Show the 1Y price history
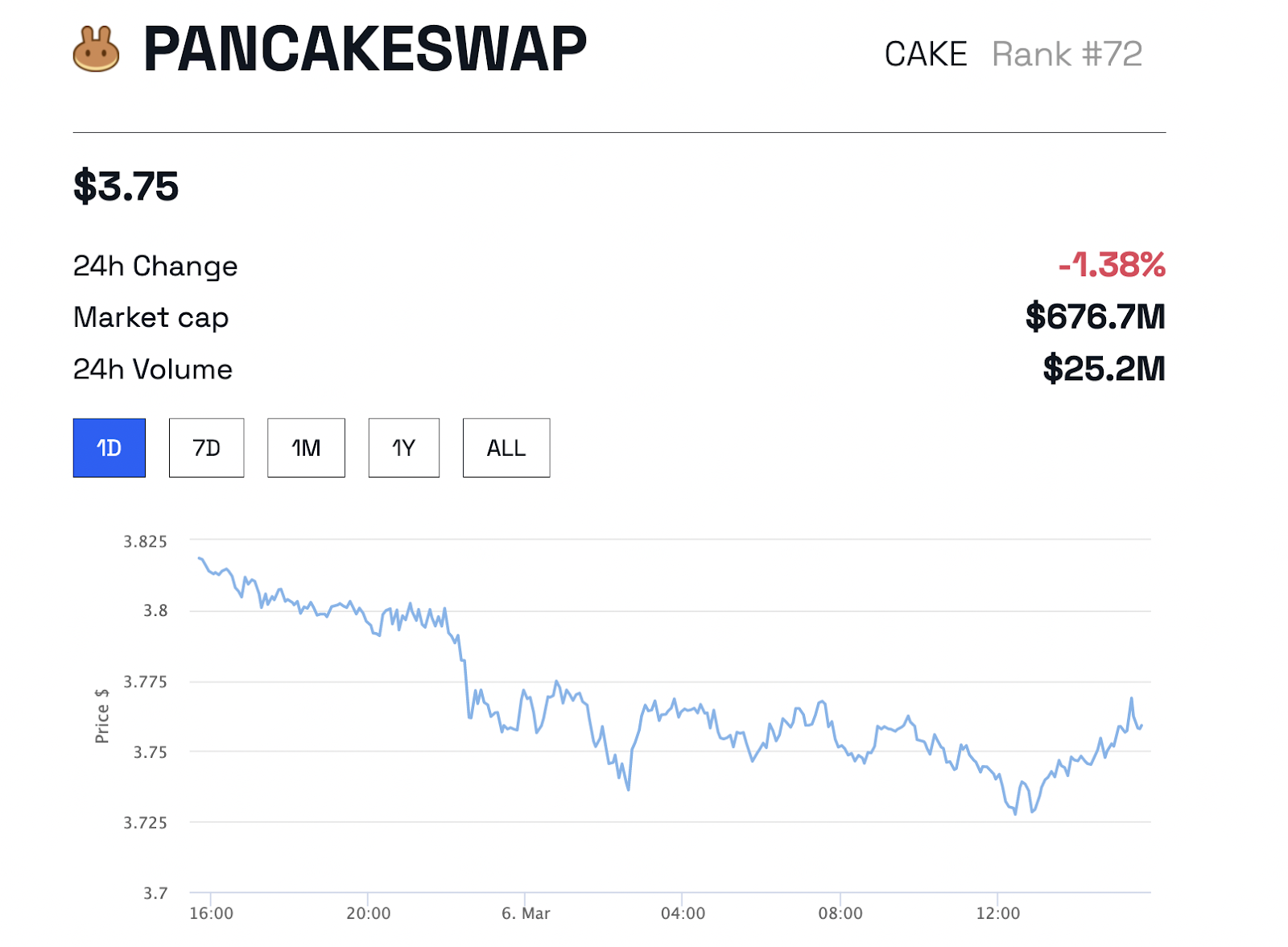The image size is (1288, 947). point(403,448)
